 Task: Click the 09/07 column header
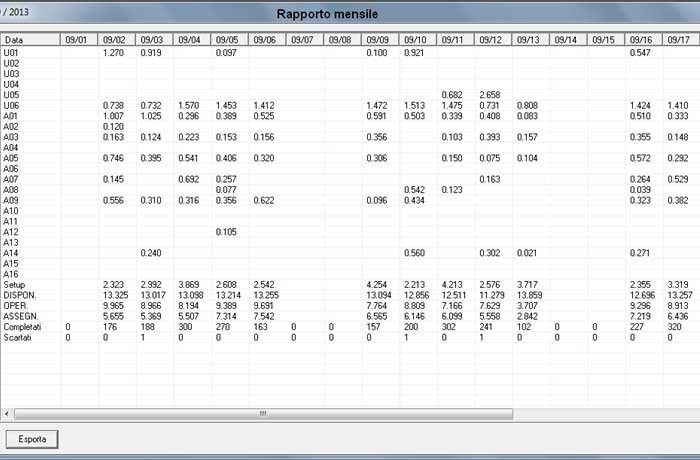pos(304,40)
